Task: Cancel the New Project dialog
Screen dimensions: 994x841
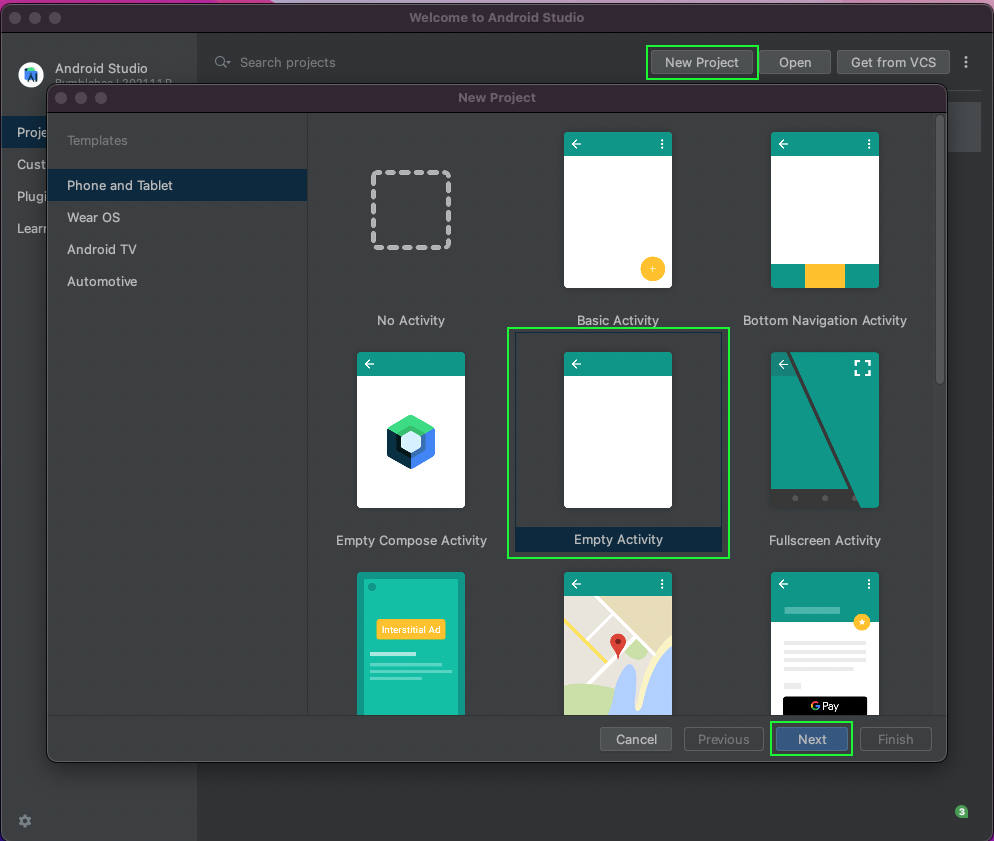Action: click(636, 739)
